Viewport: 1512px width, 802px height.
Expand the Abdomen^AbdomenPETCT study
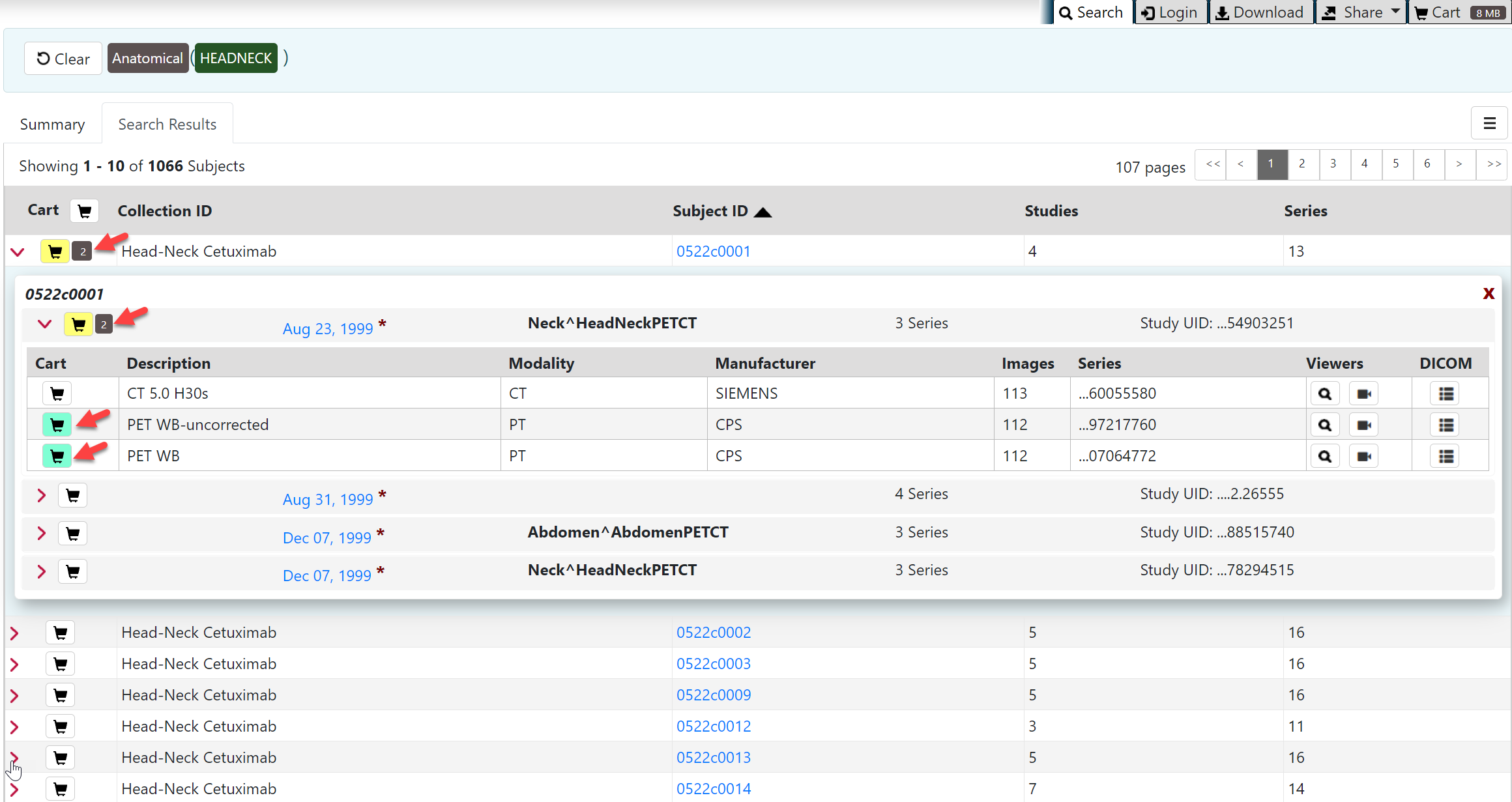point(42,534)
